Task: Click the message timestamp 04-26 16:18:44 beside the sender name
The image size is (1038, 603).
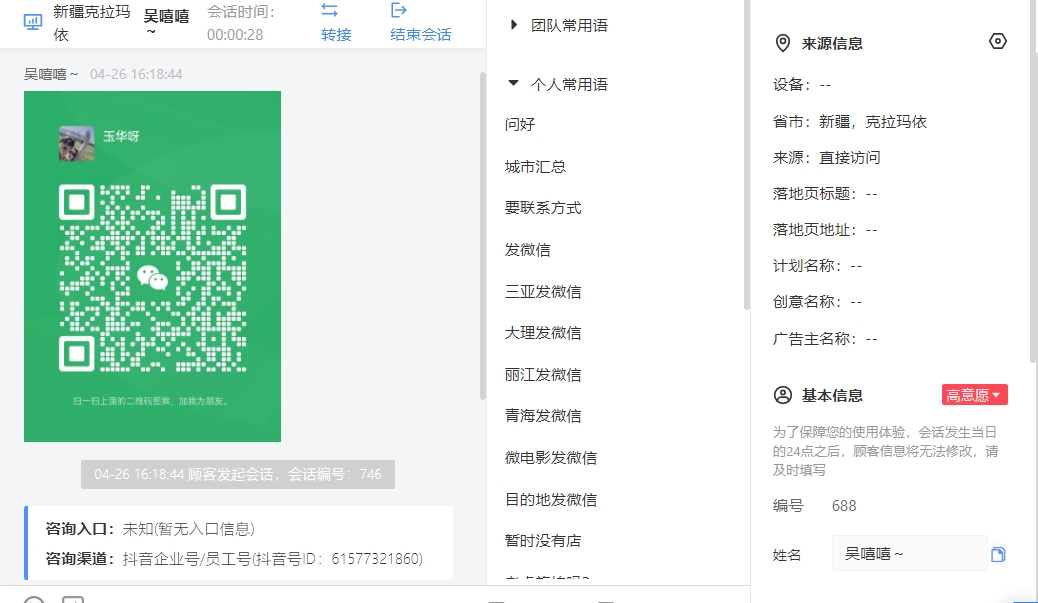Action: coord(136,74)
